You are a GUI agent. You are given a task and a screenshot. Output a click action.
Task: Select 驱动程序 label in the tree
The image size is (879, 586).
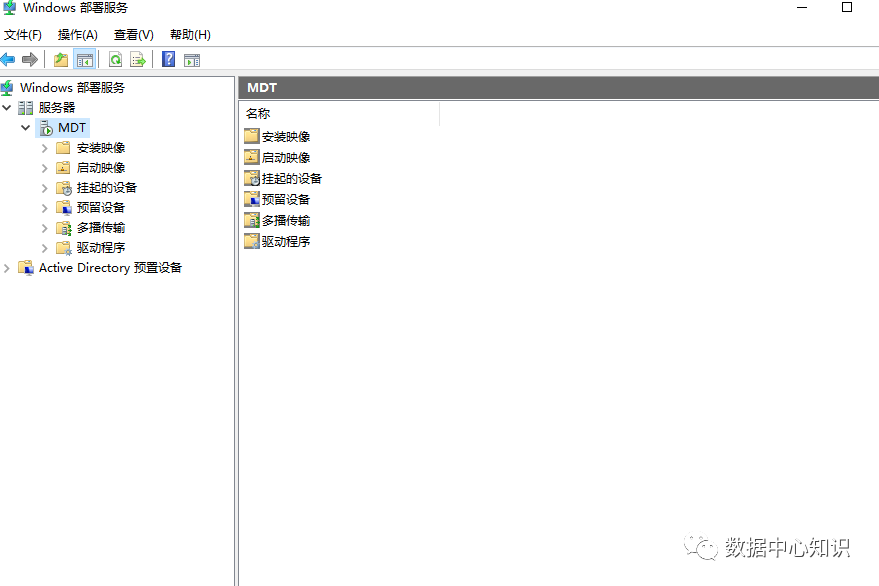point(101,247)
